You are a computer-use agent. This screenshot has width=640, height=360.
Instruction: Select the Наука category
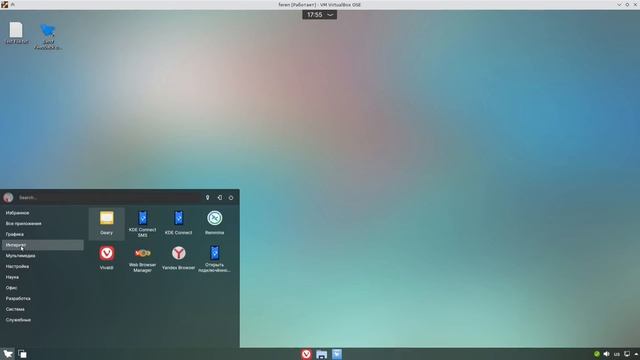point(43,277)
